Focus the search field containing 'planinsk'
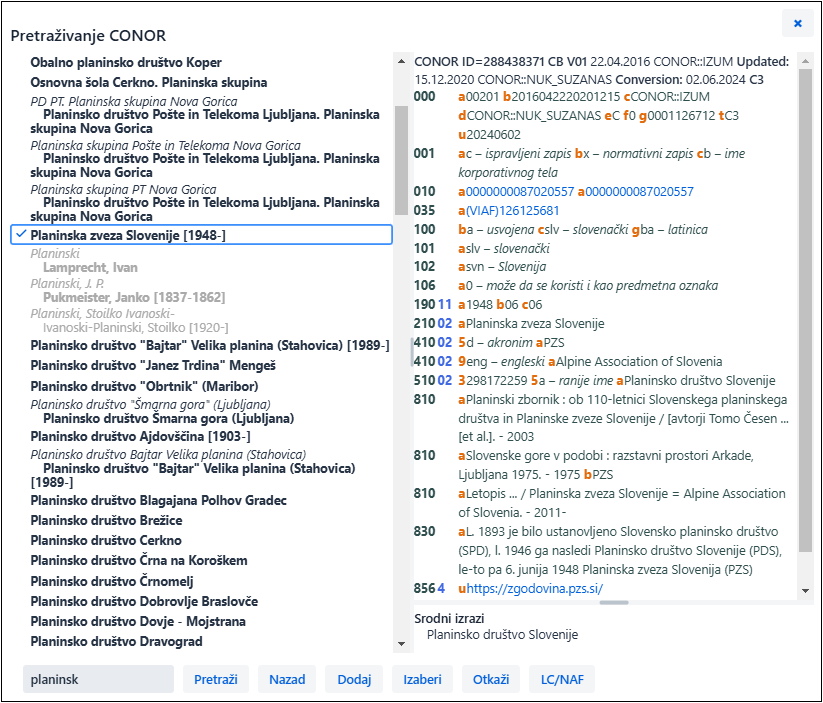Image resolution: width=823 pixels, height=703 pixels. click(98, 679)
